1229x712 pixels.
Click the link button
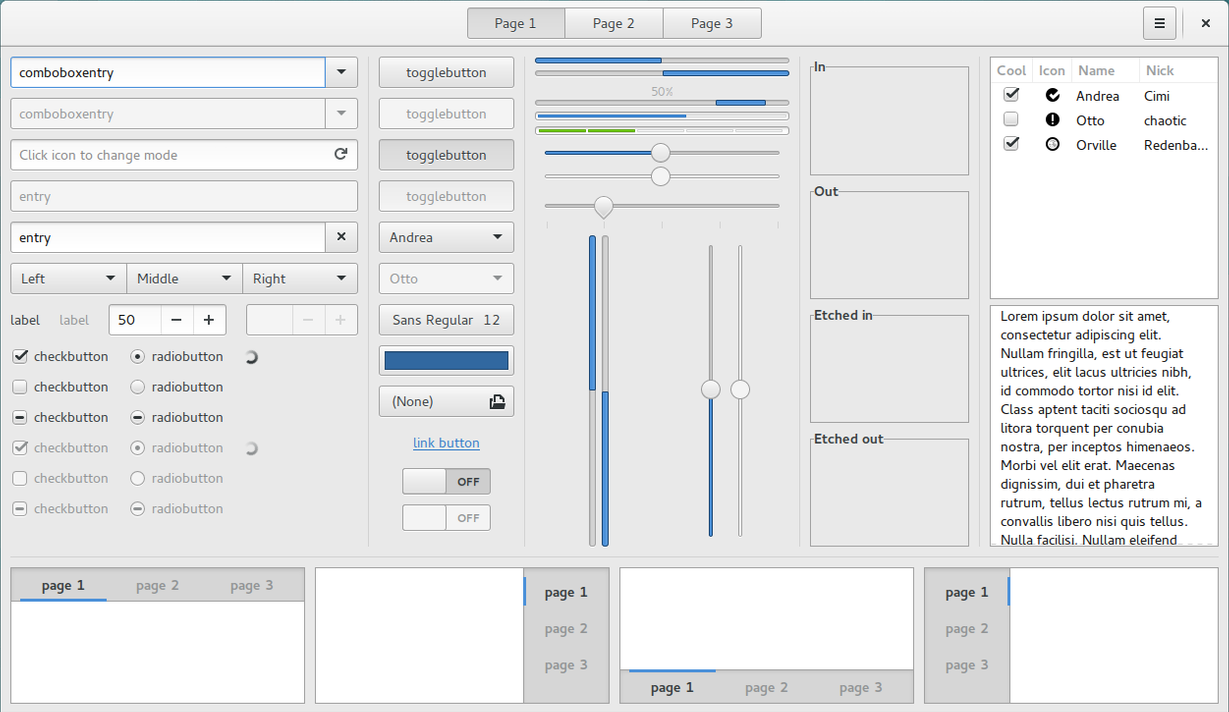446,443
